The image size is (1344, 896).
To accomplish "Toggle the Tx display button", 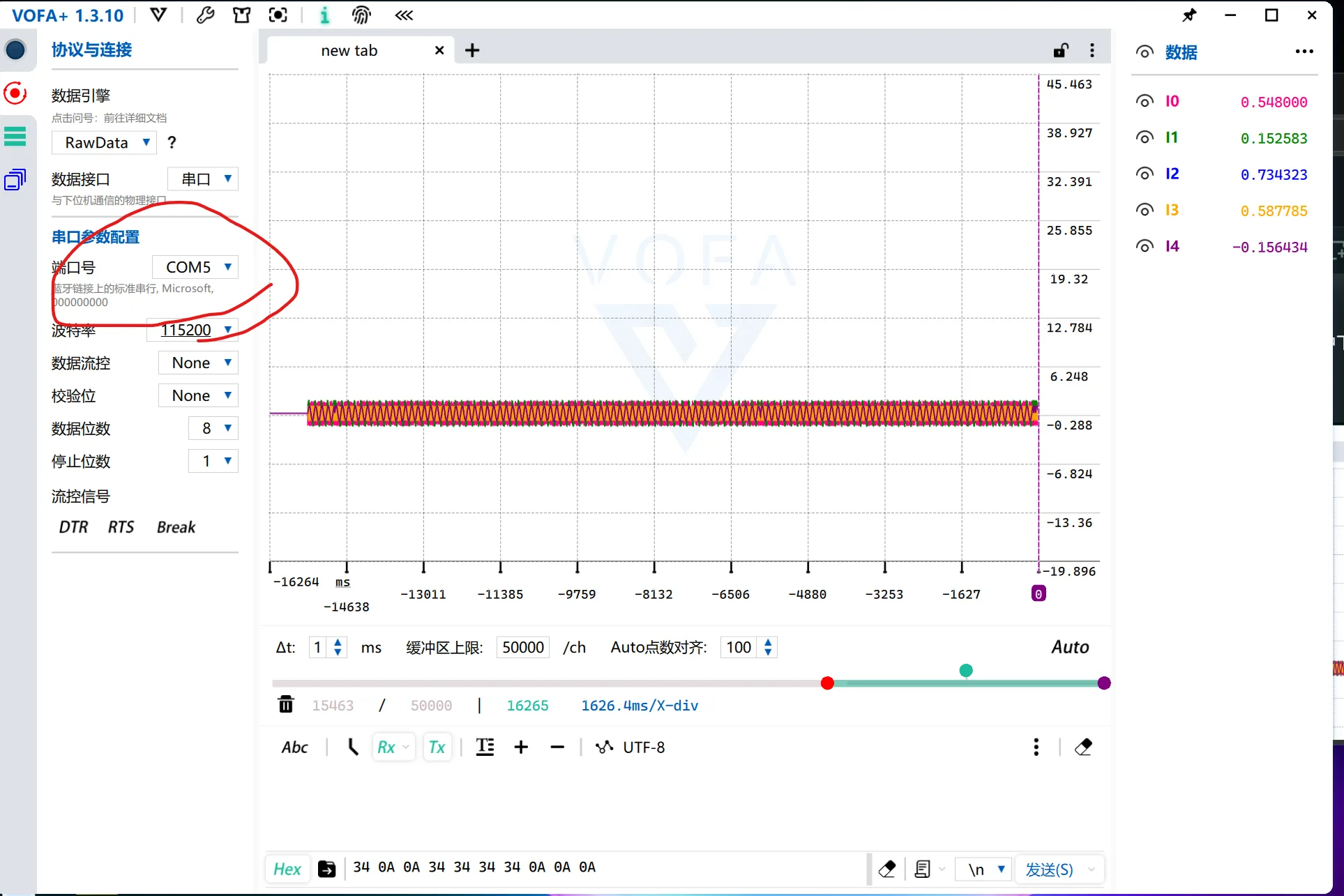I will 437,747.
